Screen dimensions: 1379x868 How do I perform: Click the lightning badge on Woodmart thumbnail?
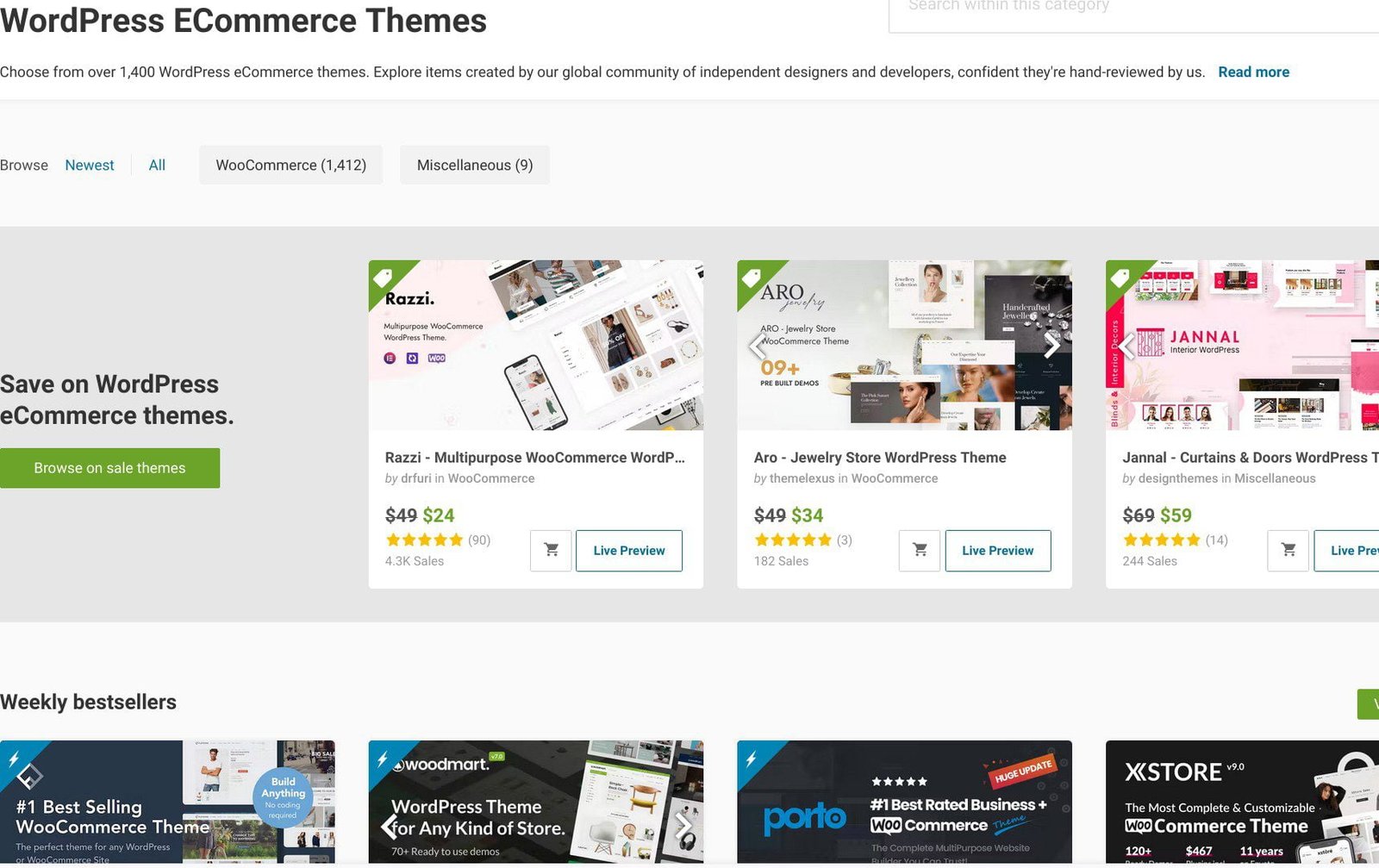[382, 759]
